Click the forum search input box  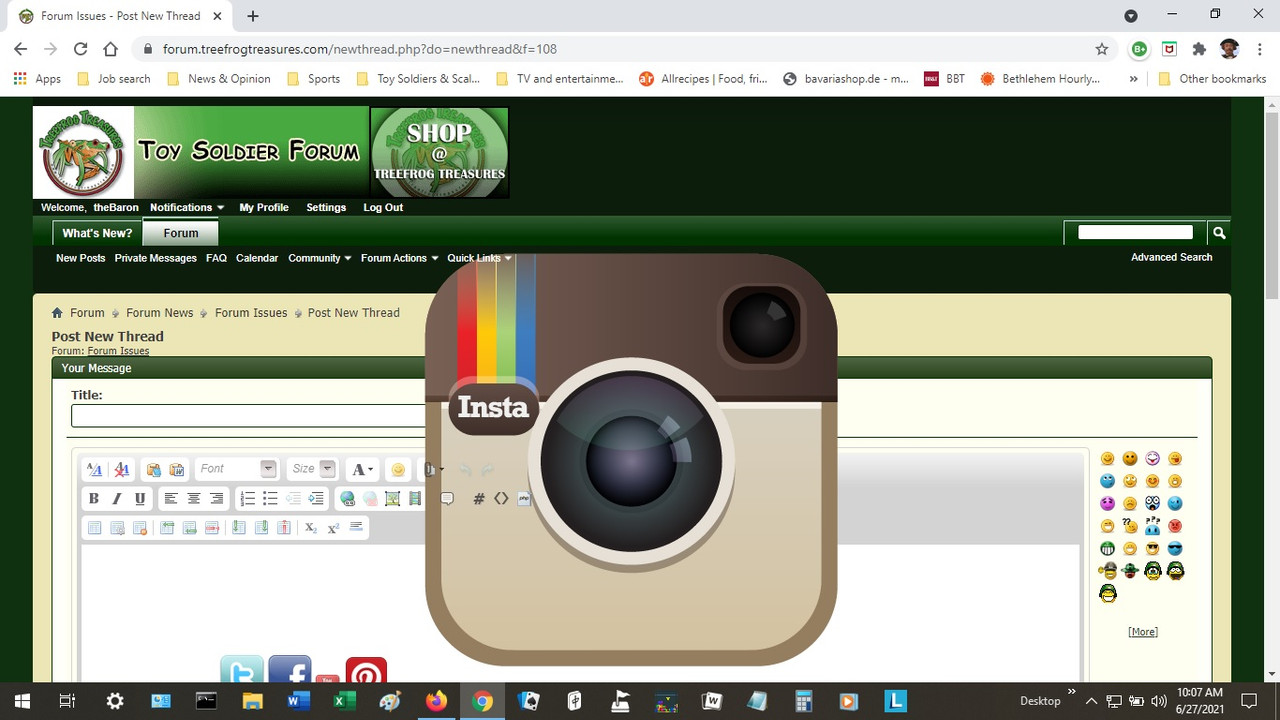tap(1135, 233)
